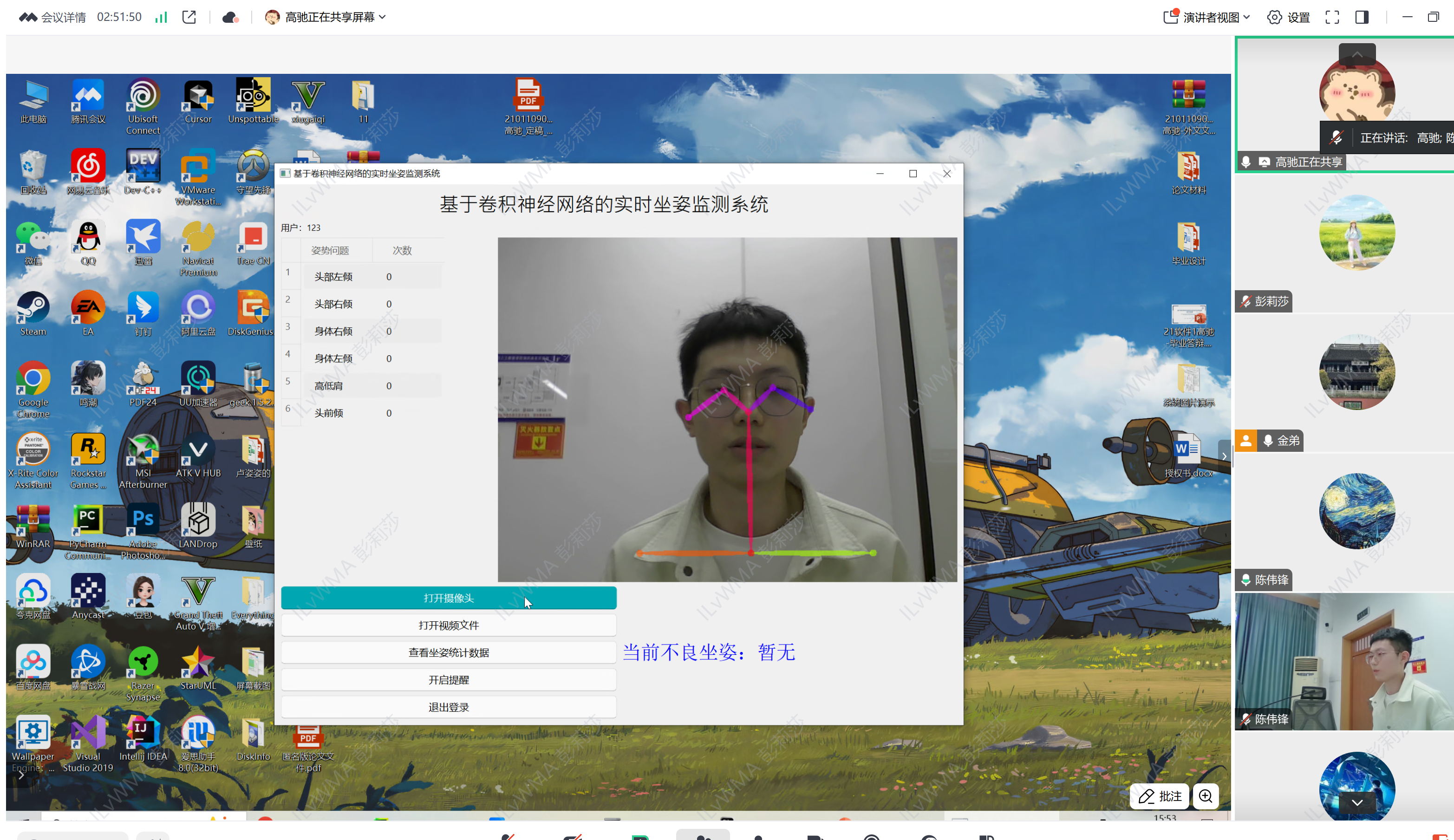Open the 设置 gear icon
This screenshot has height=840, width=1454.
click(x=1274, y=17)
